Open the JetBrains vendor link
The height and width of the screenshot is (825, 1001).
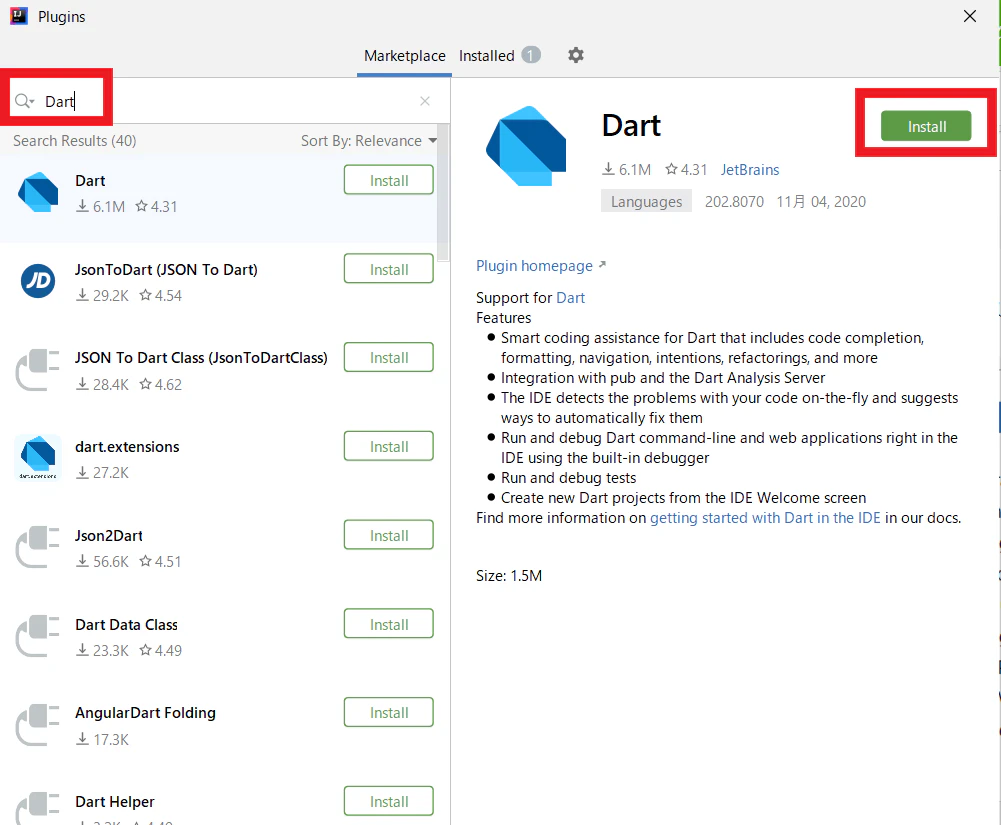pyautogui.click(x=750, y=170)
